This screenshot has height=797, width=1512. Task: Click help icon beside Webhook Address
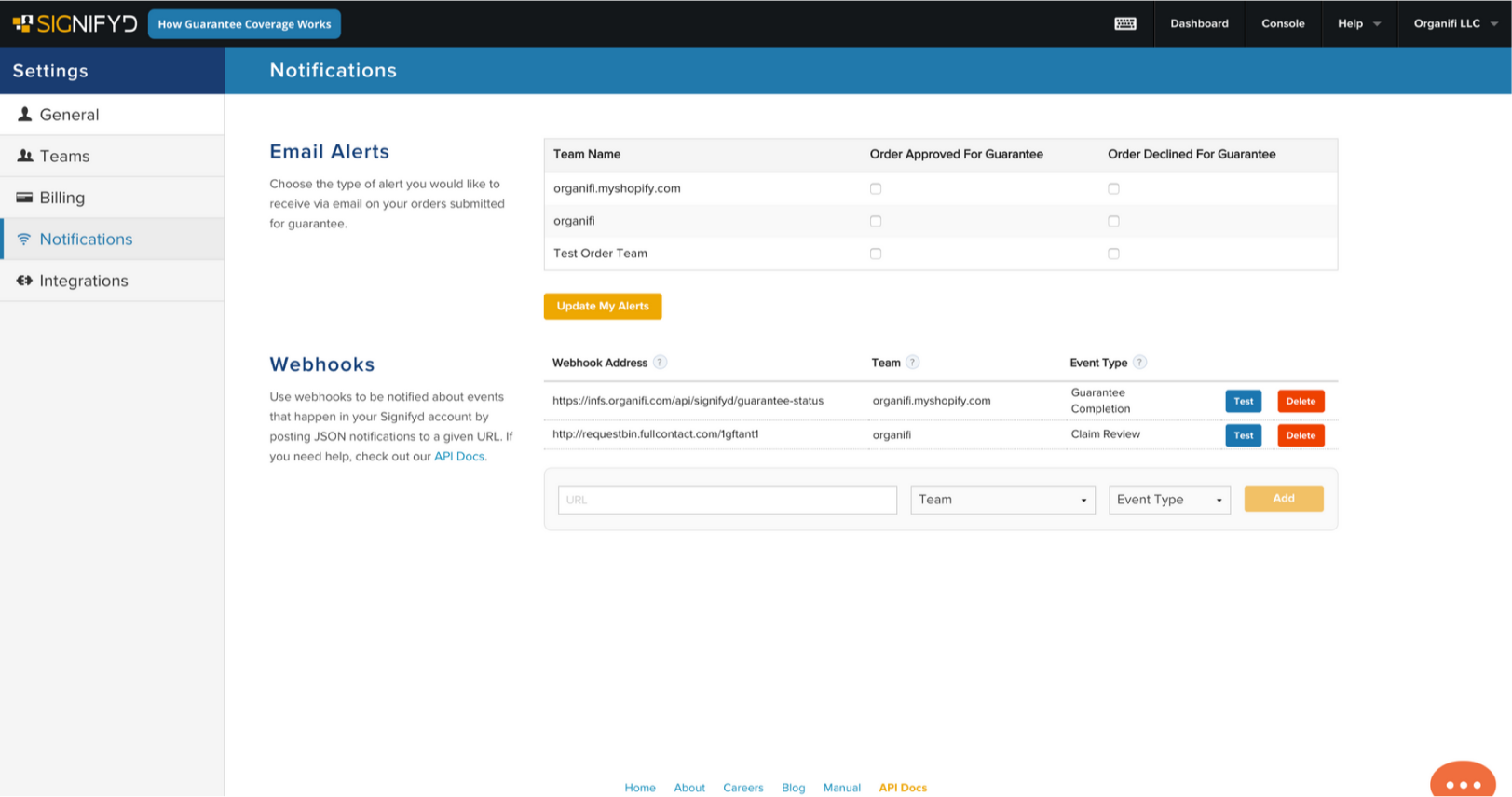[x=660, y=363]
